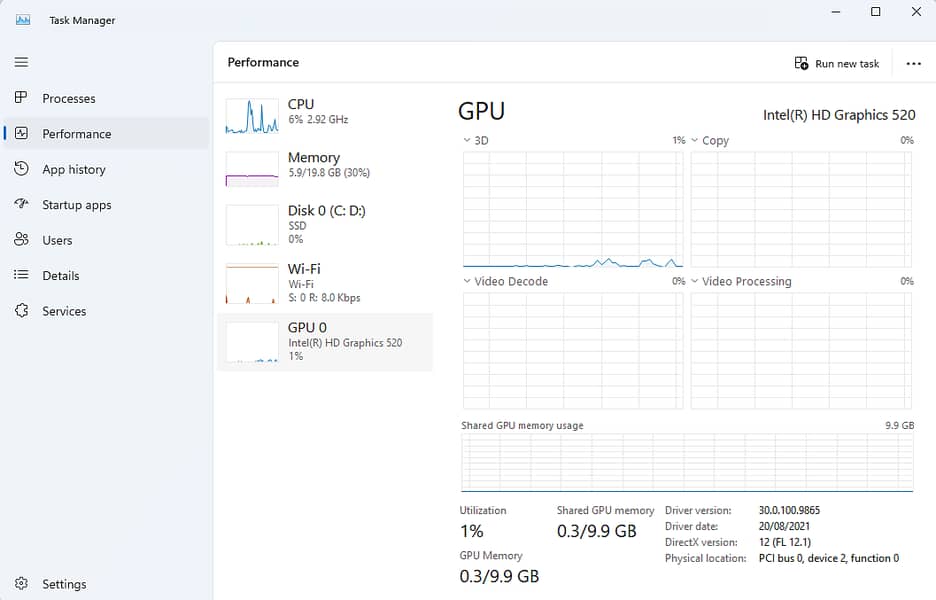Open the Processes page icon
This screenshot has width=936, height=600.
coord(21,98)
